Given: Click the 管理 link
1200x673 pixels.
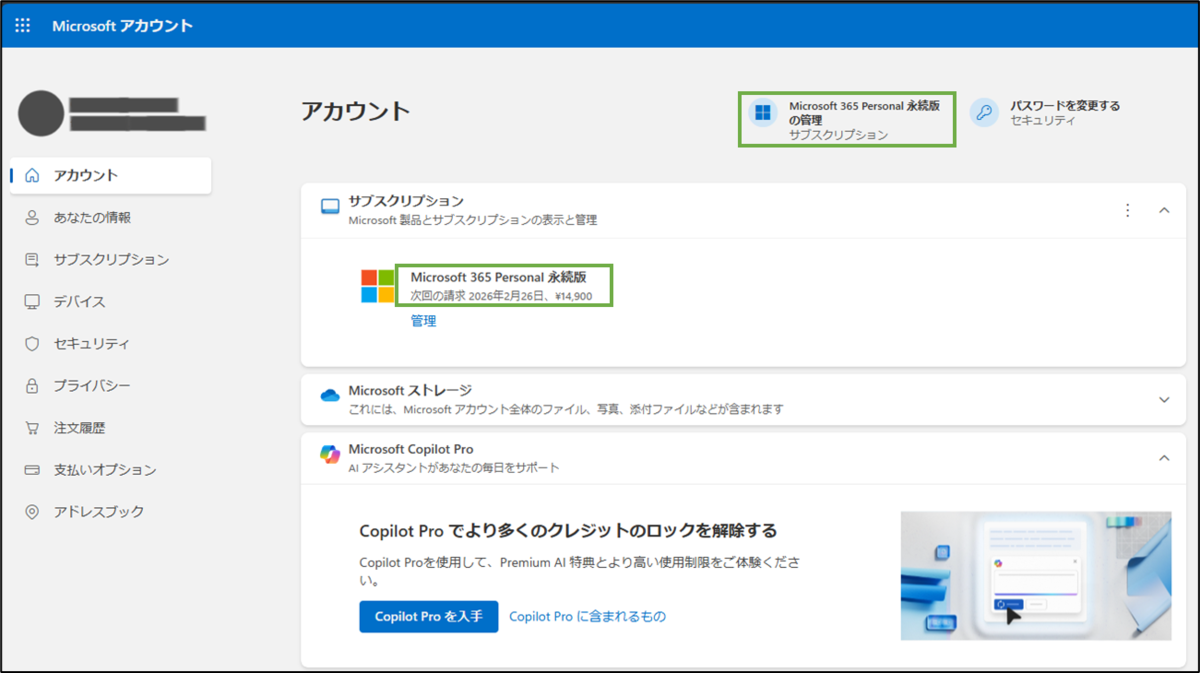Looking at the screenshot, I should [423, 321].
